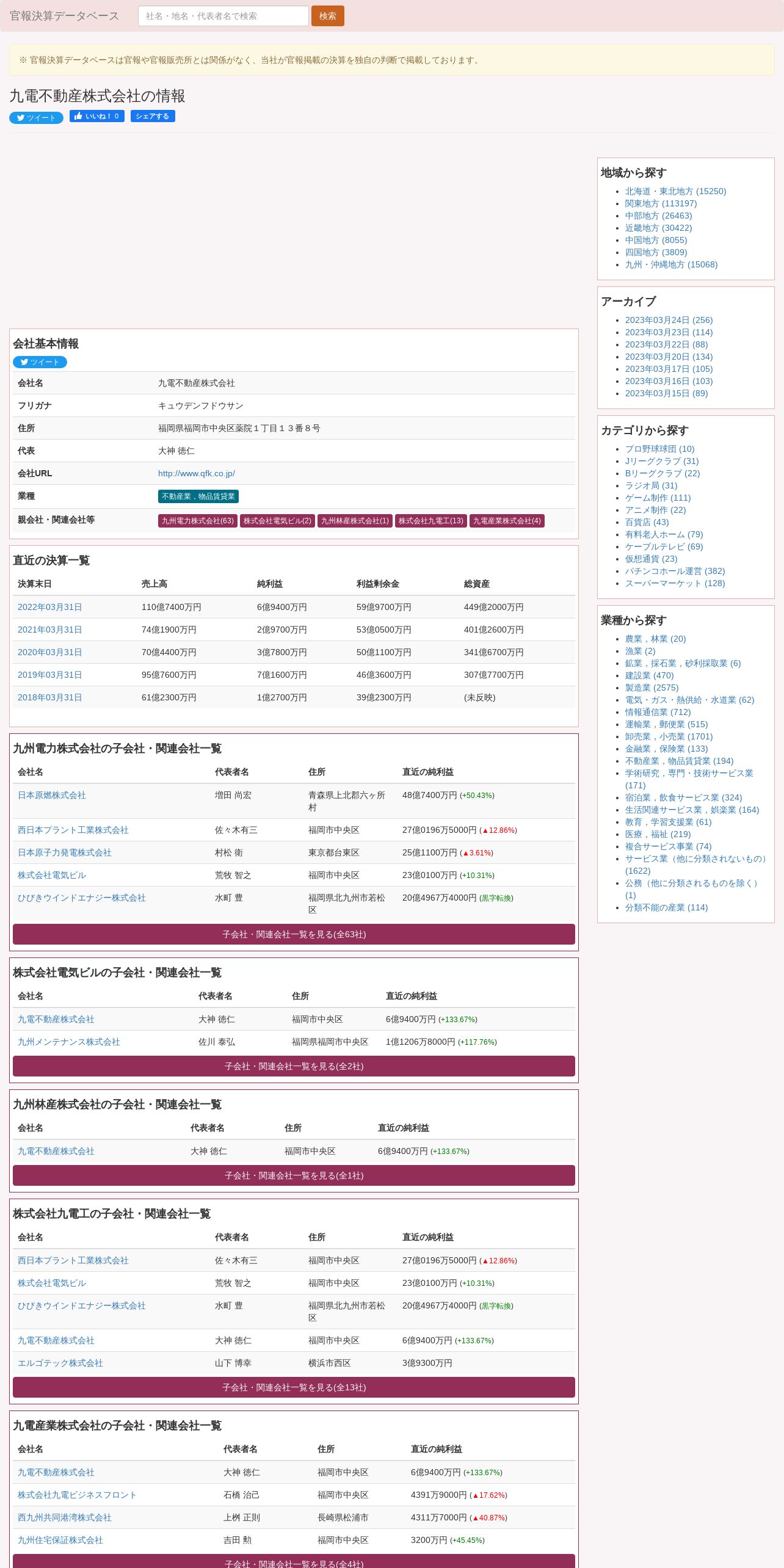Click ツイート button in 会社基本情報 panel

tap(40, 362)
